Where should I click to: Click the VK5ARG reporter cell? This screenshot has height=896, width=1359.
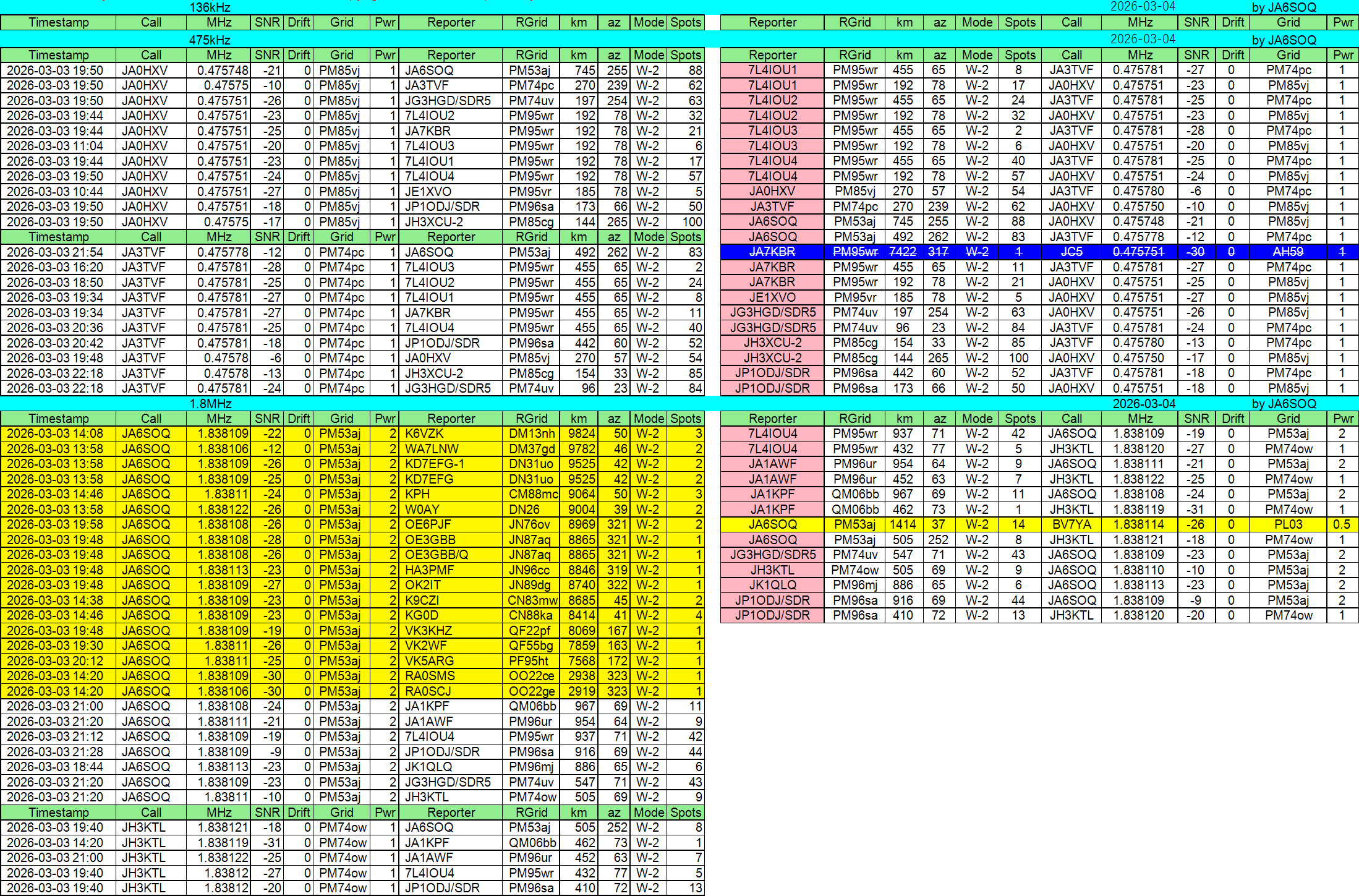point(449,661)
